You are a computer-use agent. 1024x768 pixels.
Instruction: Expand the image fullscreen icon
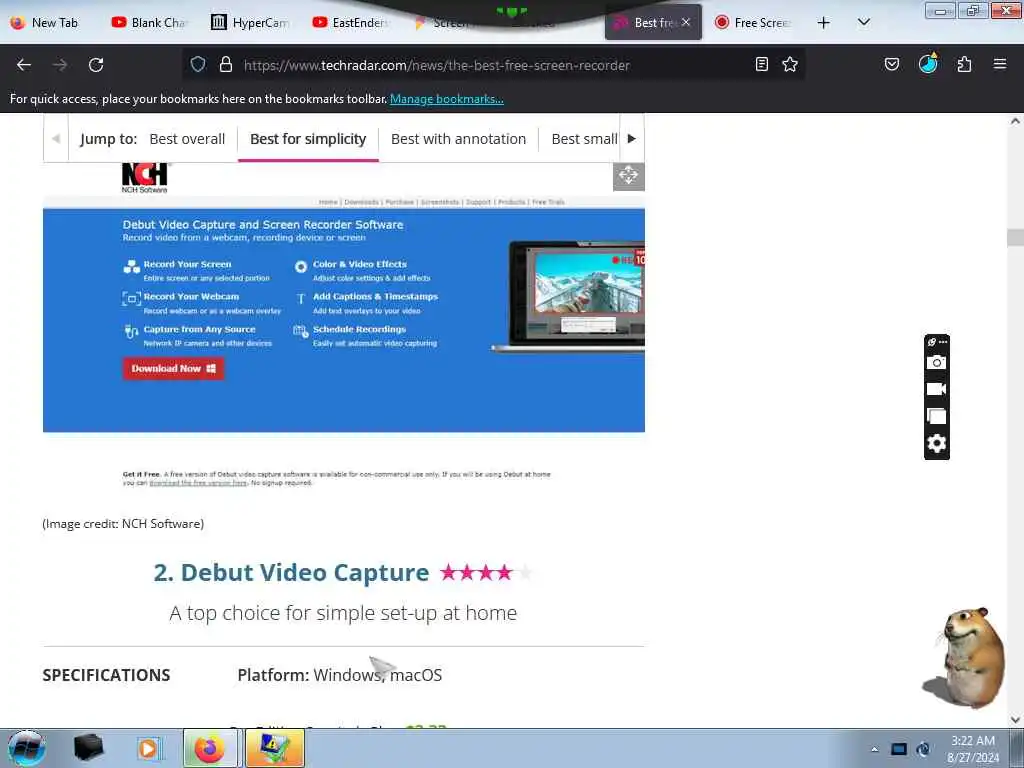(628, 175)
